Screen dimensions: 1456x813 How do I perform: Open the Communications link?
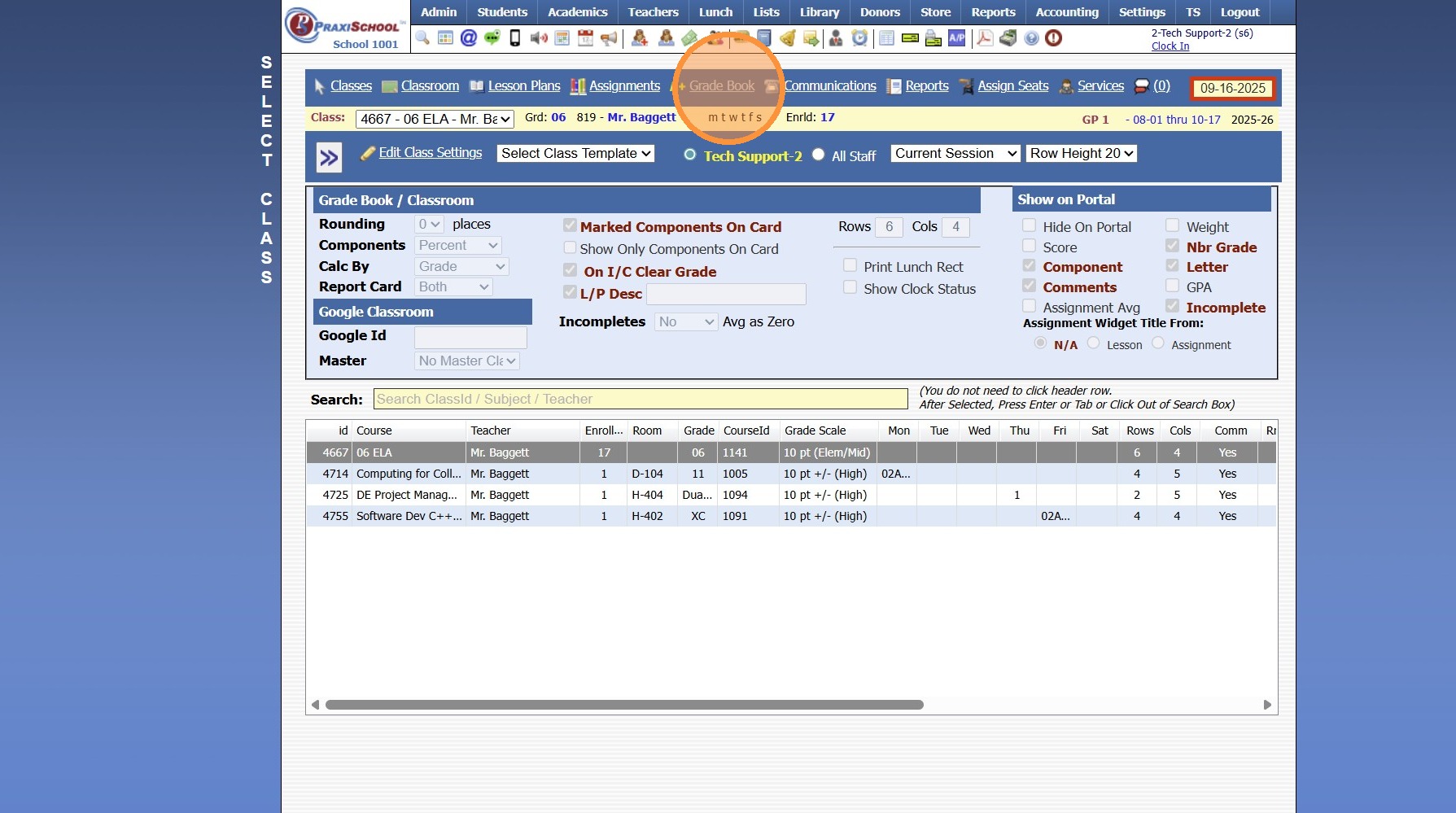pyautogui.click(x=830, y=86)
